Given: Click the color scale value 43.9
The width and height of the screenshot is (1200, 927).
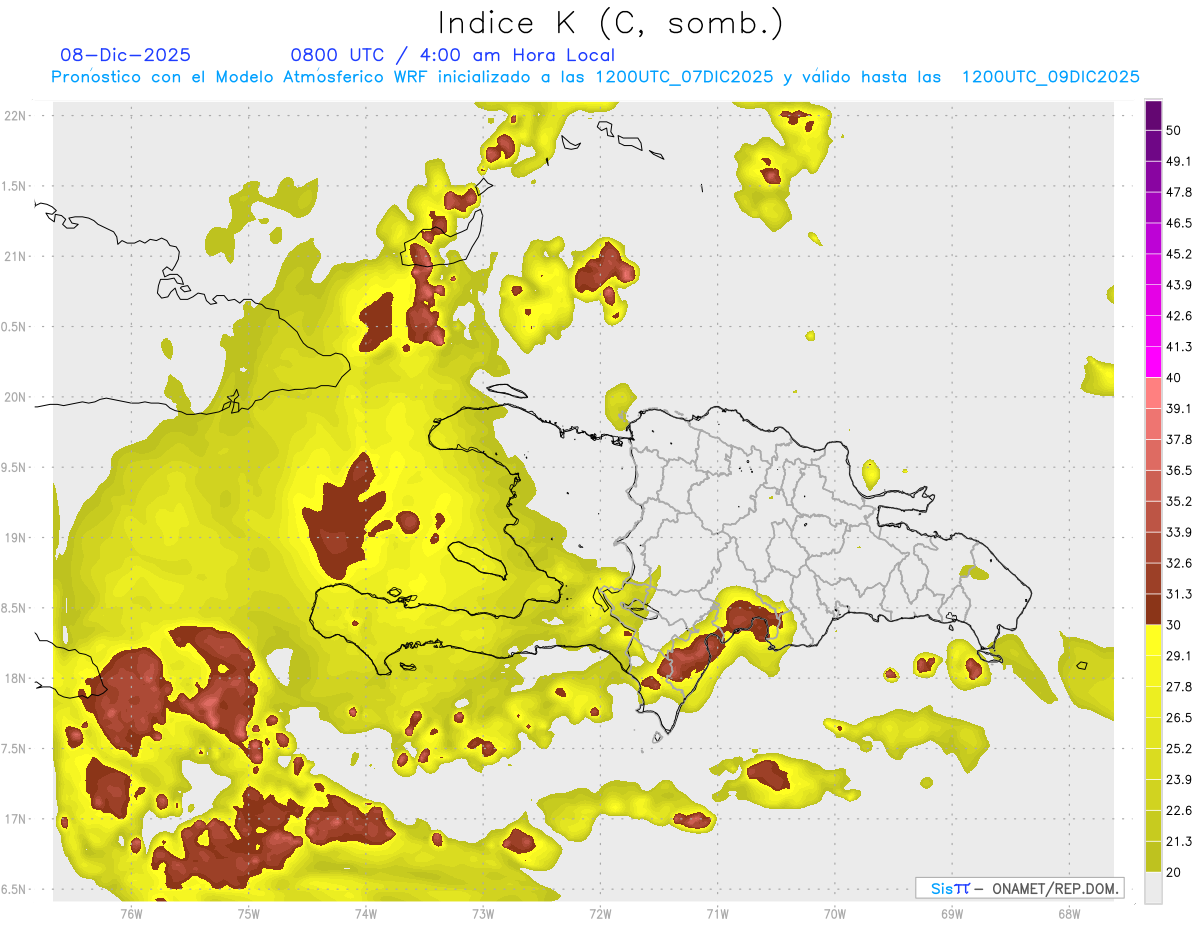Looking at the screenshot, I should (x=1178, y=285).
